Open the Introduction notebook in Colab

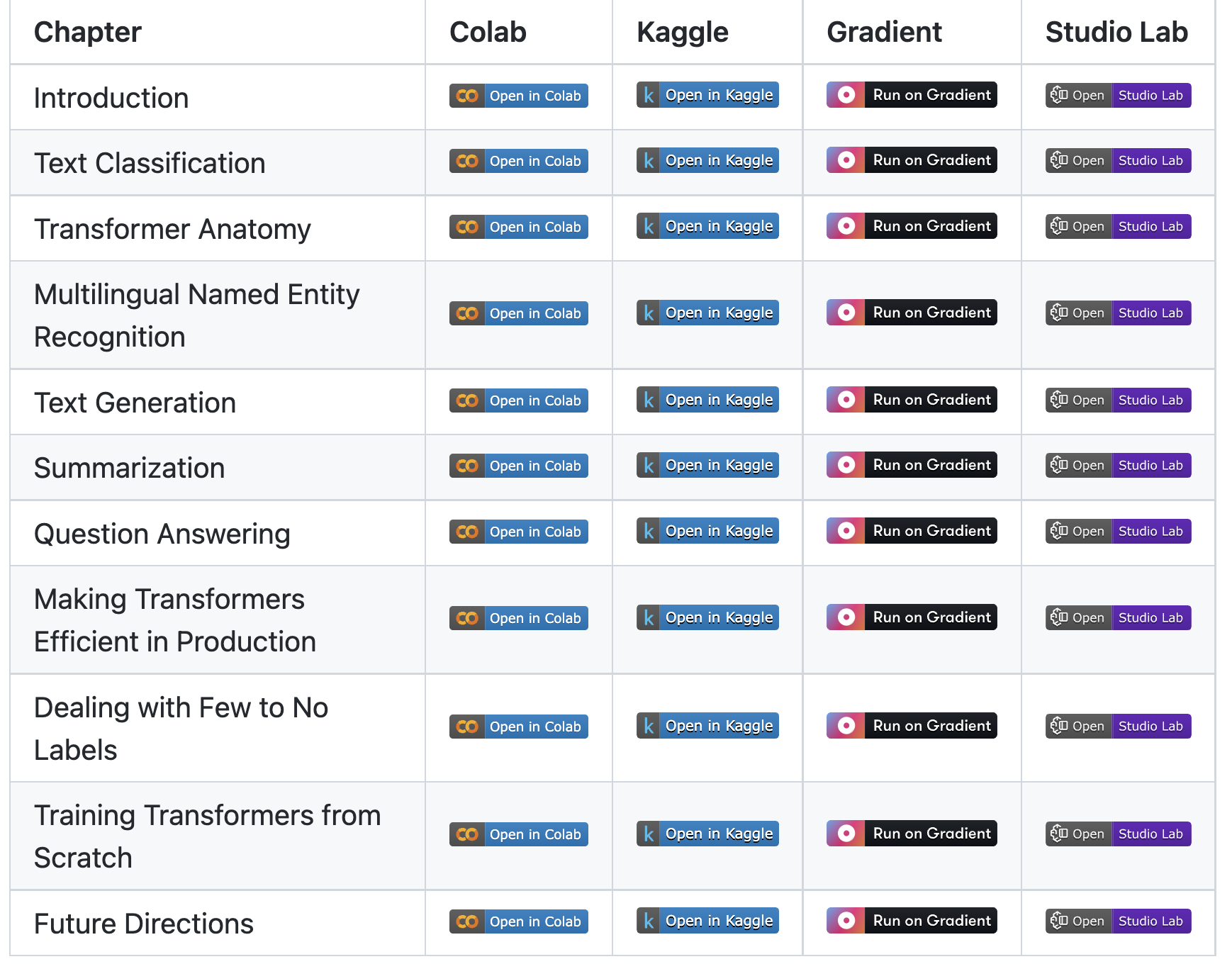[535, 95]
